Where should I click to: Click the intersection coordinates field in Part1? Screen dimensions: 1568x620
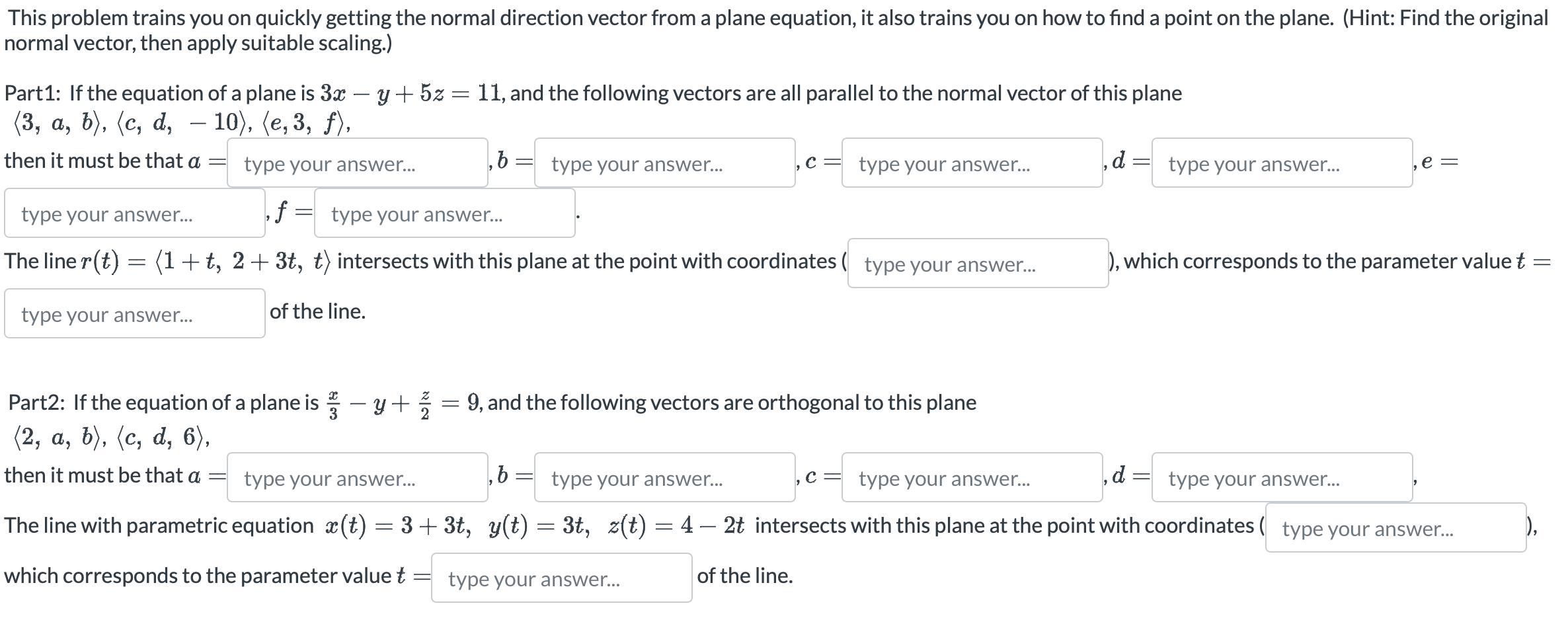(978, 264)
